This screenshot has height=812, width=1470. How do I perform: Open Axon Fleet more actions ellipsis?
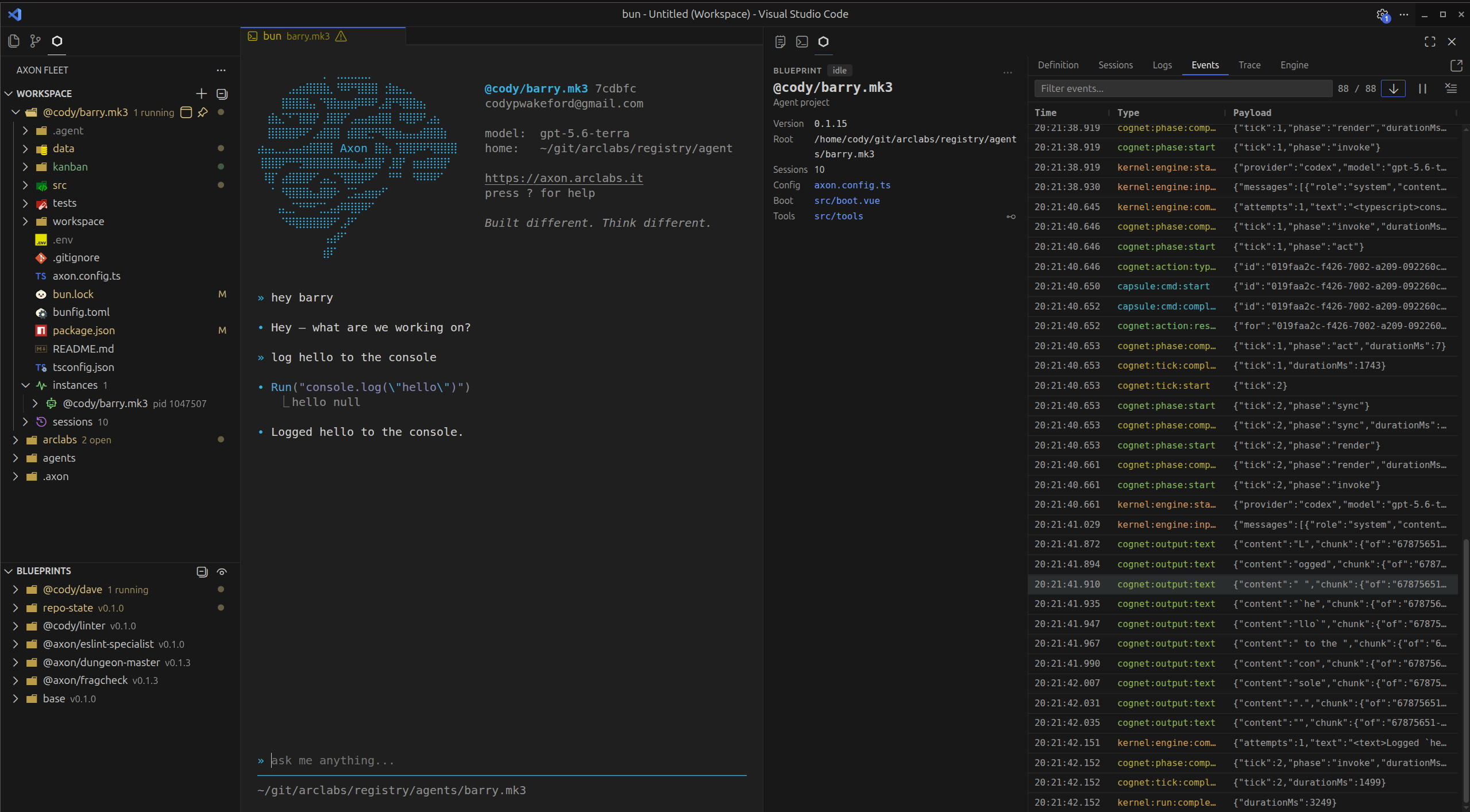tap(221, 70)
